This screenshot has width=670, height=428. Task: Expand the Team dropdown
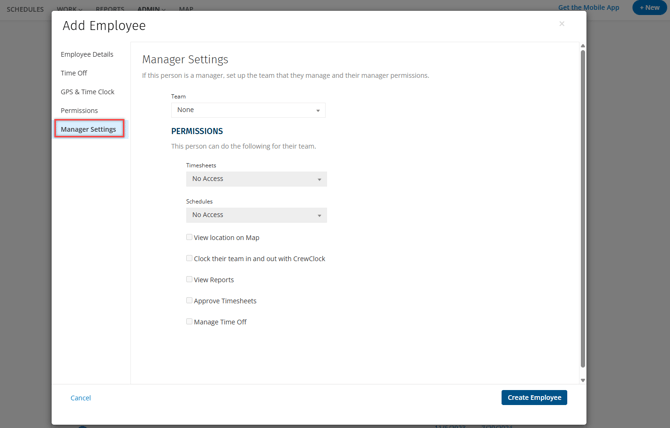coord(248,110)
